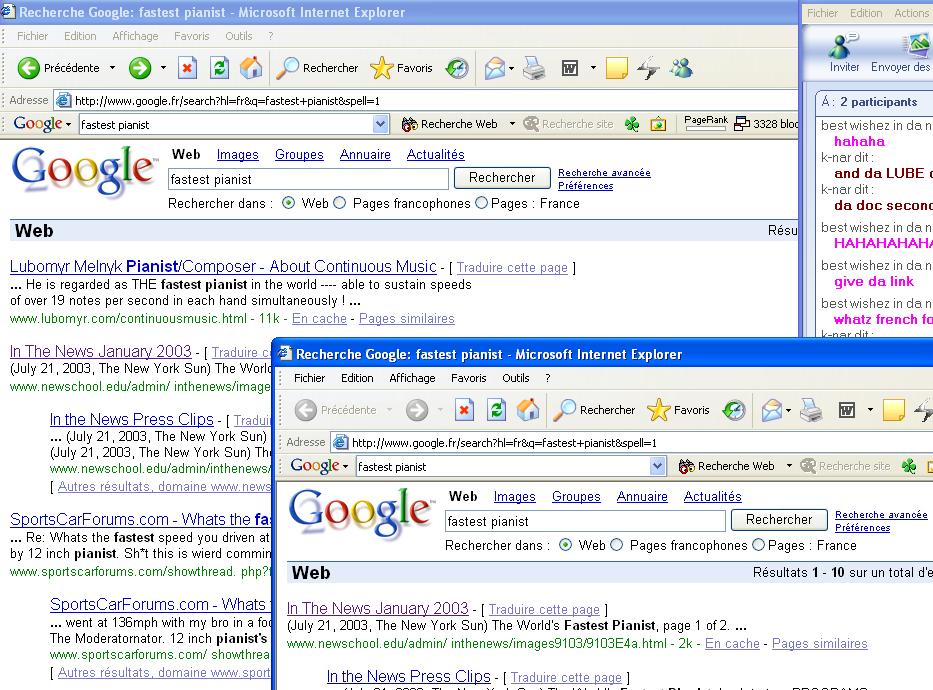This screenshot has height=690, width=933.
Task: Click the PageRank bar in the rear Google toolbar
Action: [706, 123]
